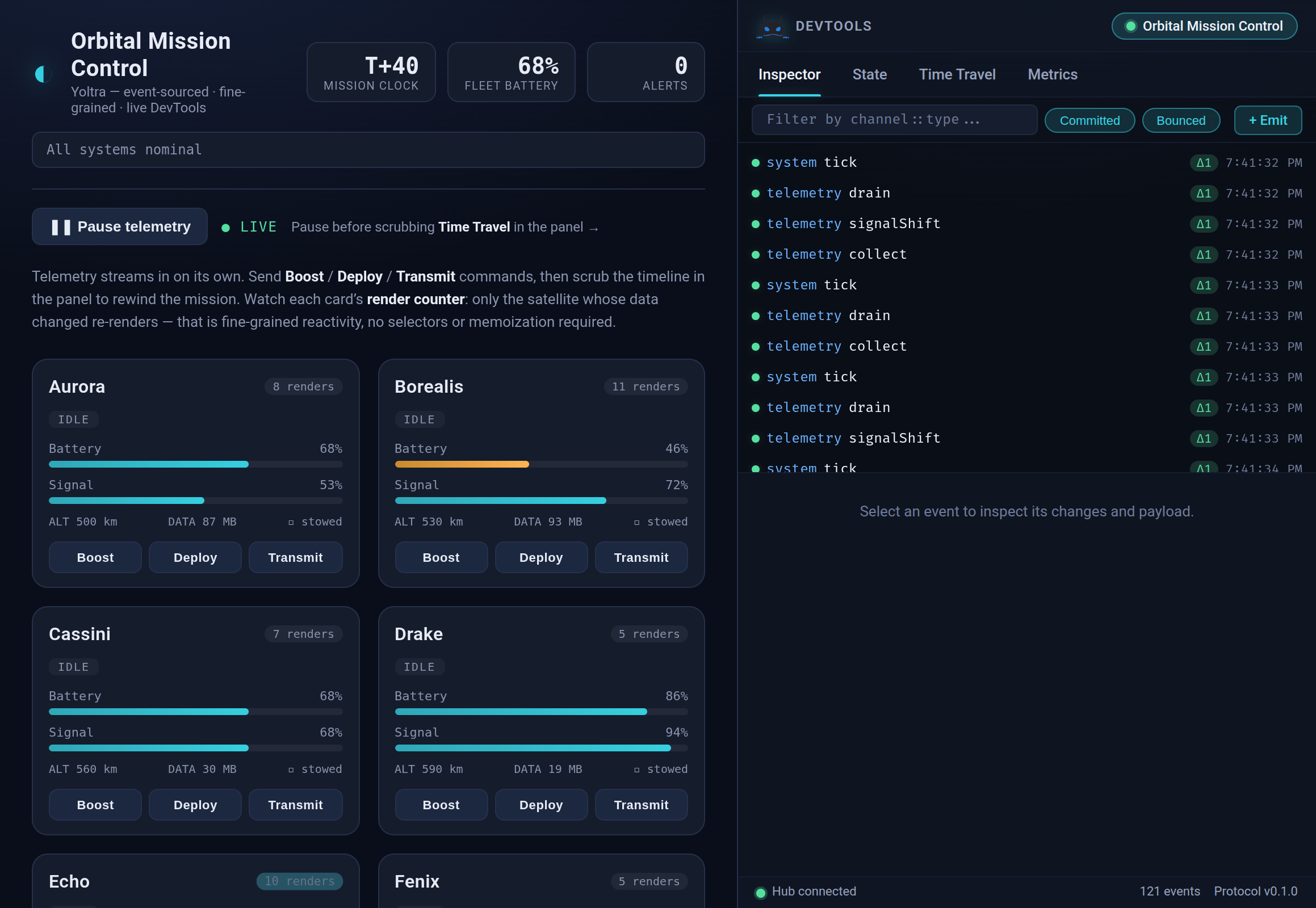Pause the live telemetry stream
The image size is (1316, 908).
click(x=120, y=226)
